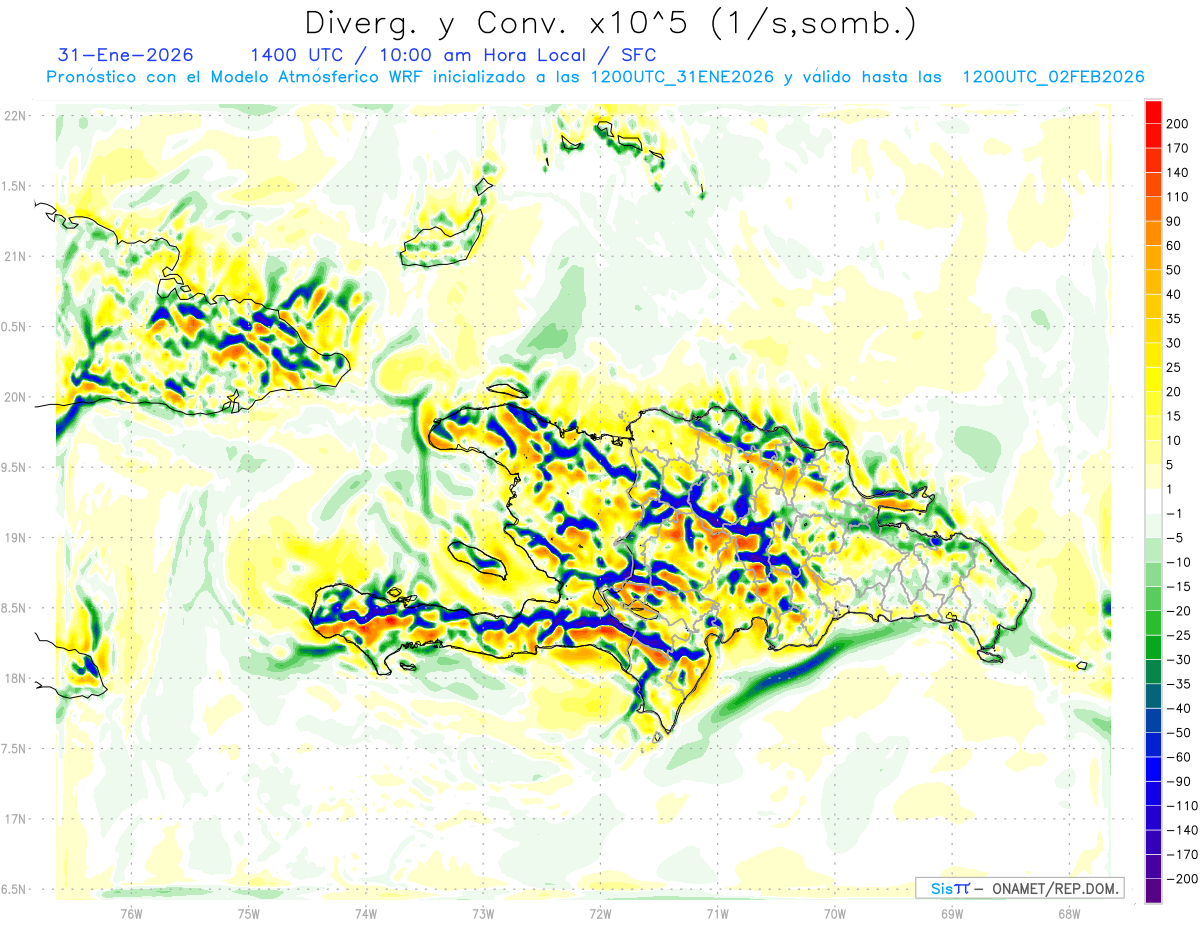Click the '1400 UTC' time text
Screen dimensions: 1200x927
297,54
